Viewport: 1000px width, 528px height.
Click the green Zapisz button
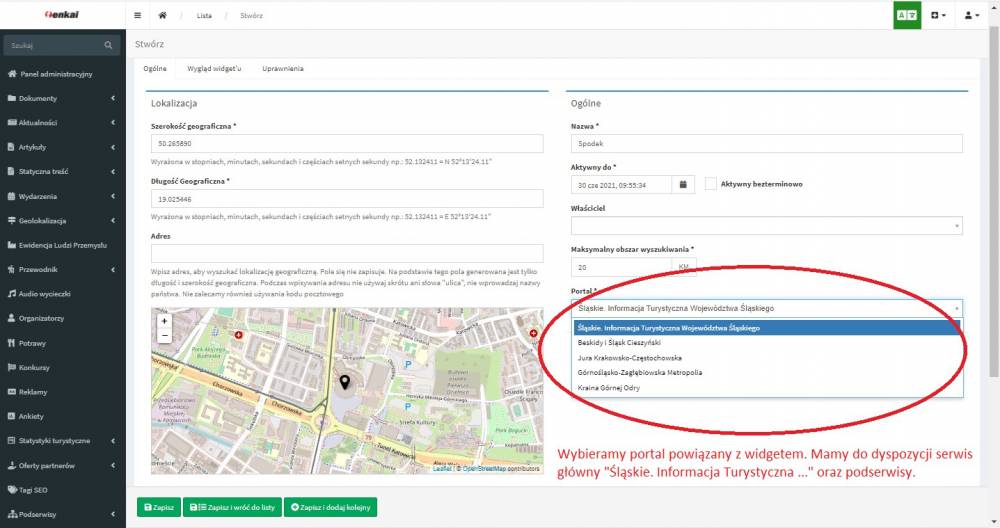pos(159,508)
